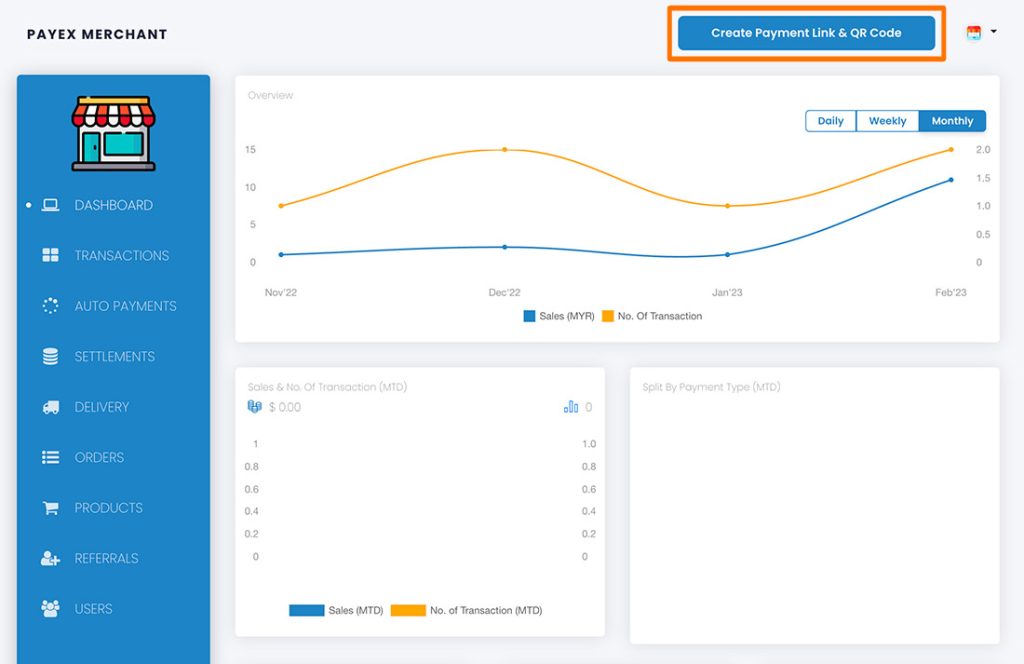Click the Referrals add-user icon
This screenshot has width=1024, height=664.
(50, 559)
